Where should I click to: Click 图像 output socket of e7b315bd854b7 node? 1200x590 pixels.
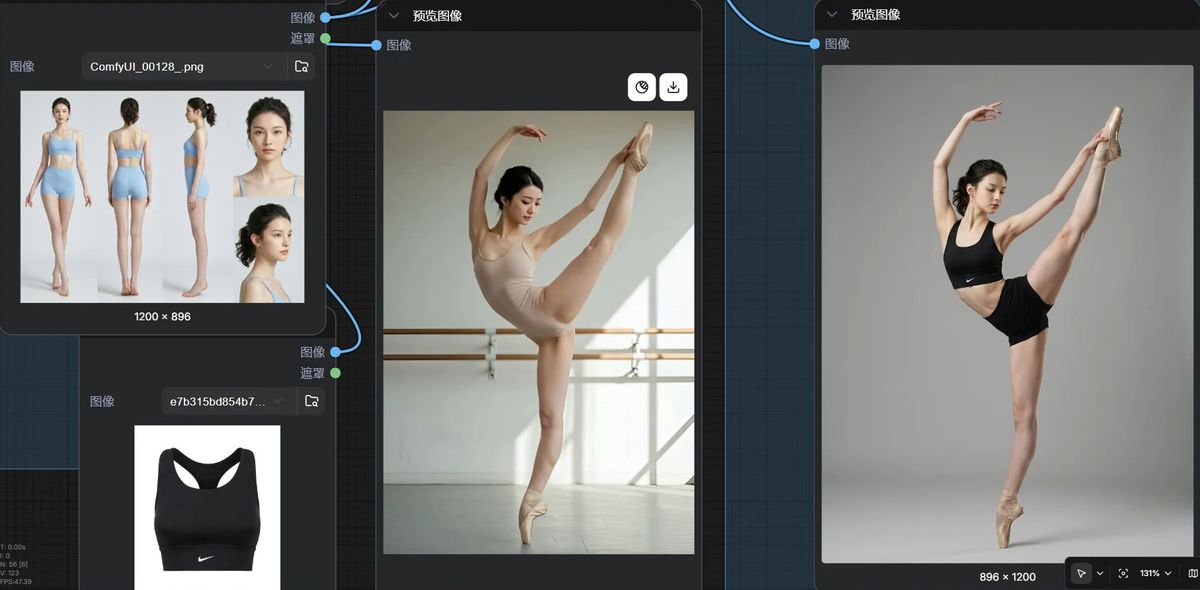coord(335,352)
